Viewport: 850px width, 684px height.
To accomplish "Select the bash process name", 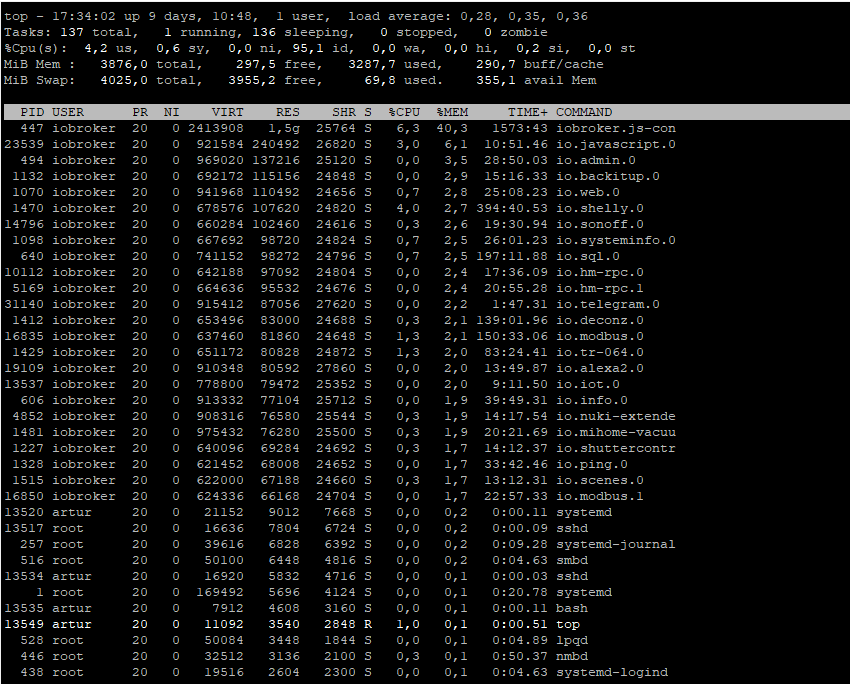I will 572,608.
